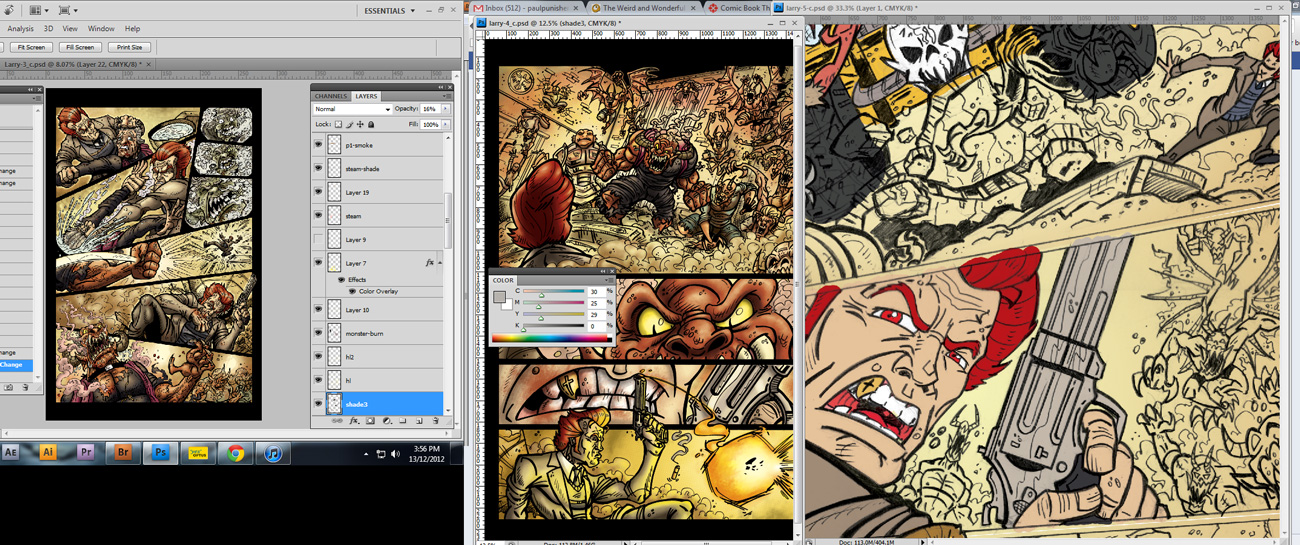The height and width of the screenshot is (545, 1300).
Task: Click camera snapshot icon in left panel
Action: point(10,387)
